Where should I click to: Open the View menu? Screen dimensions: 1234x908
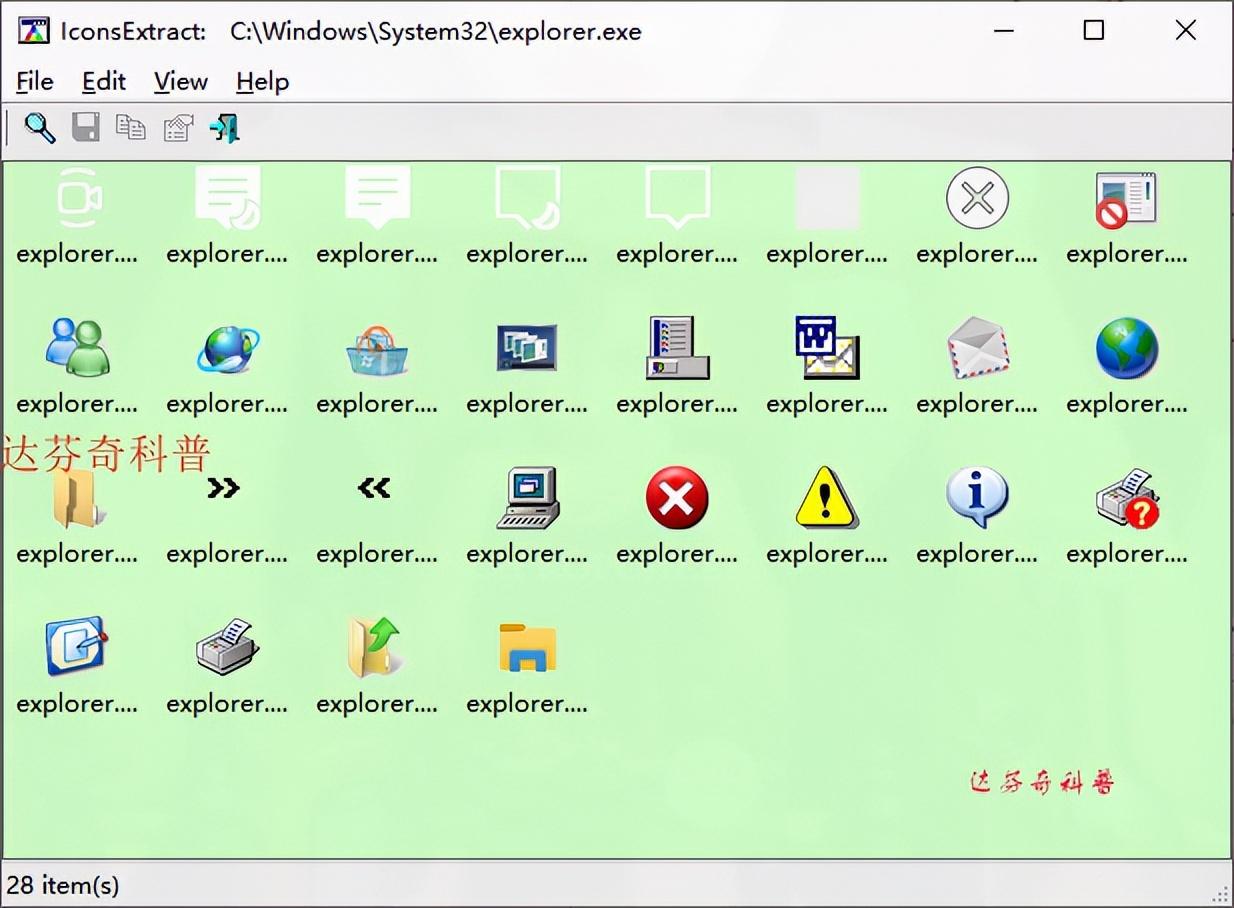[x=181, y=81]
